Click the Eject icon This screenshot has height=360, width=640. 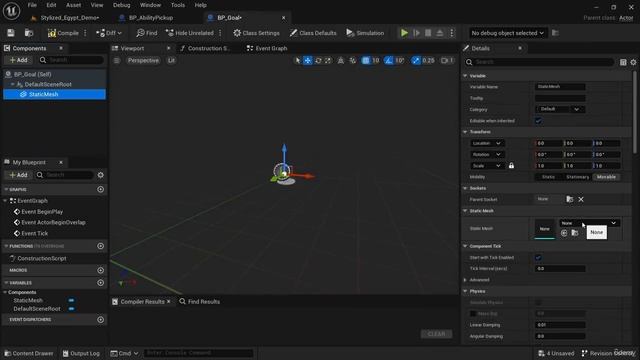point(440,33)
